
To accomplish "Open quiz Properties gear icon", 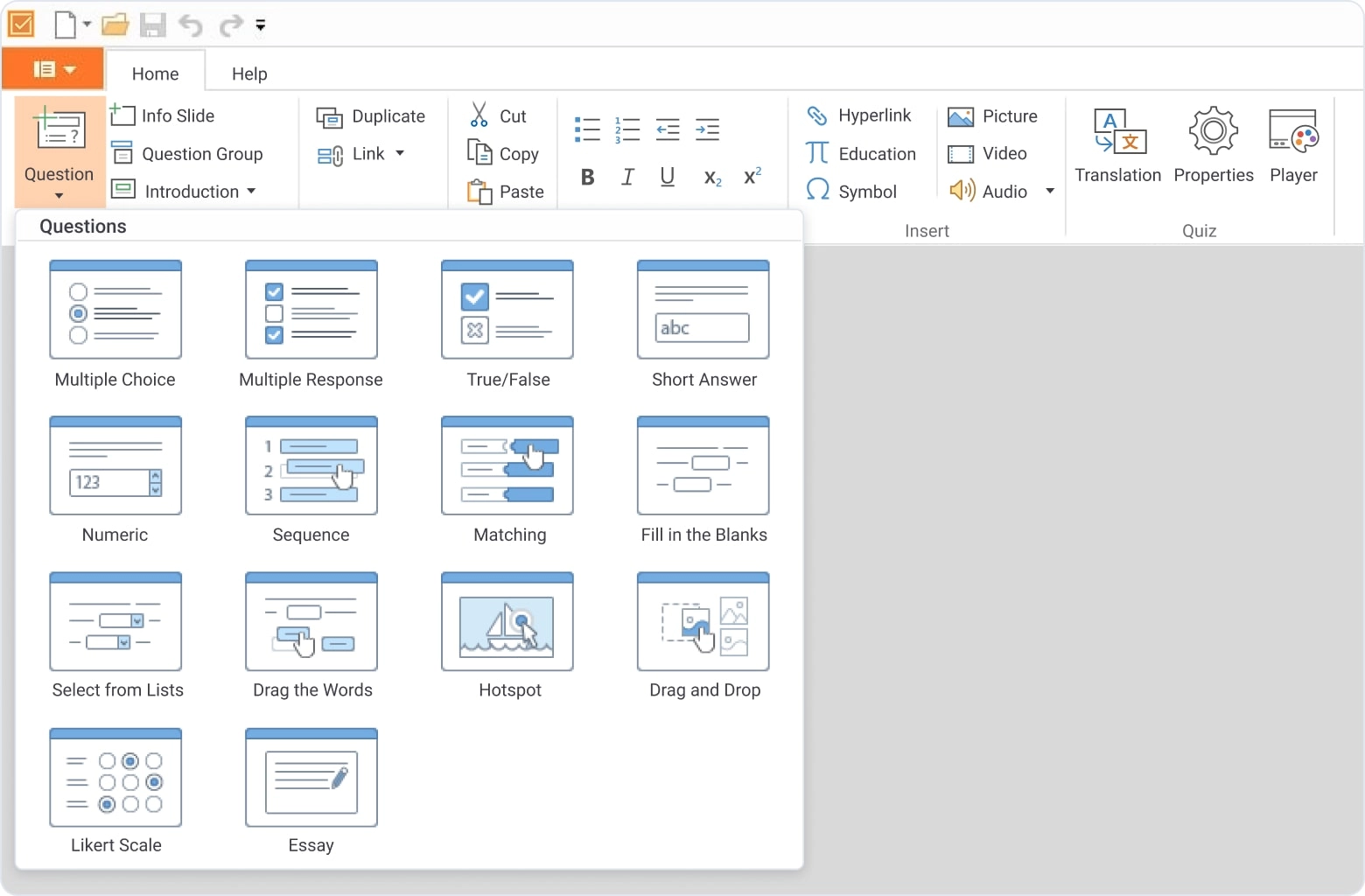I will coord(1213,131).
